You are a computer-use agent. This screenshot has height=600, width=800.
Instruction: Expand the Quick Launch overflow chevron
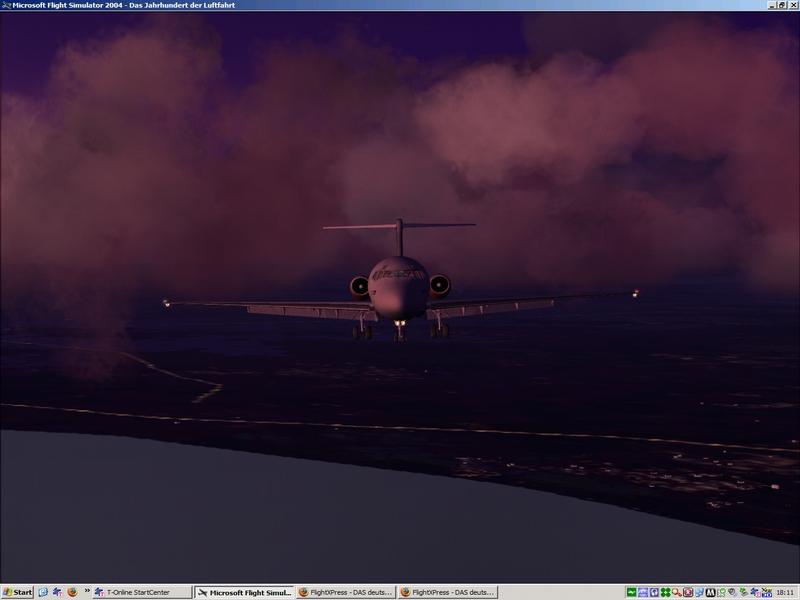[x=88, y=592]
